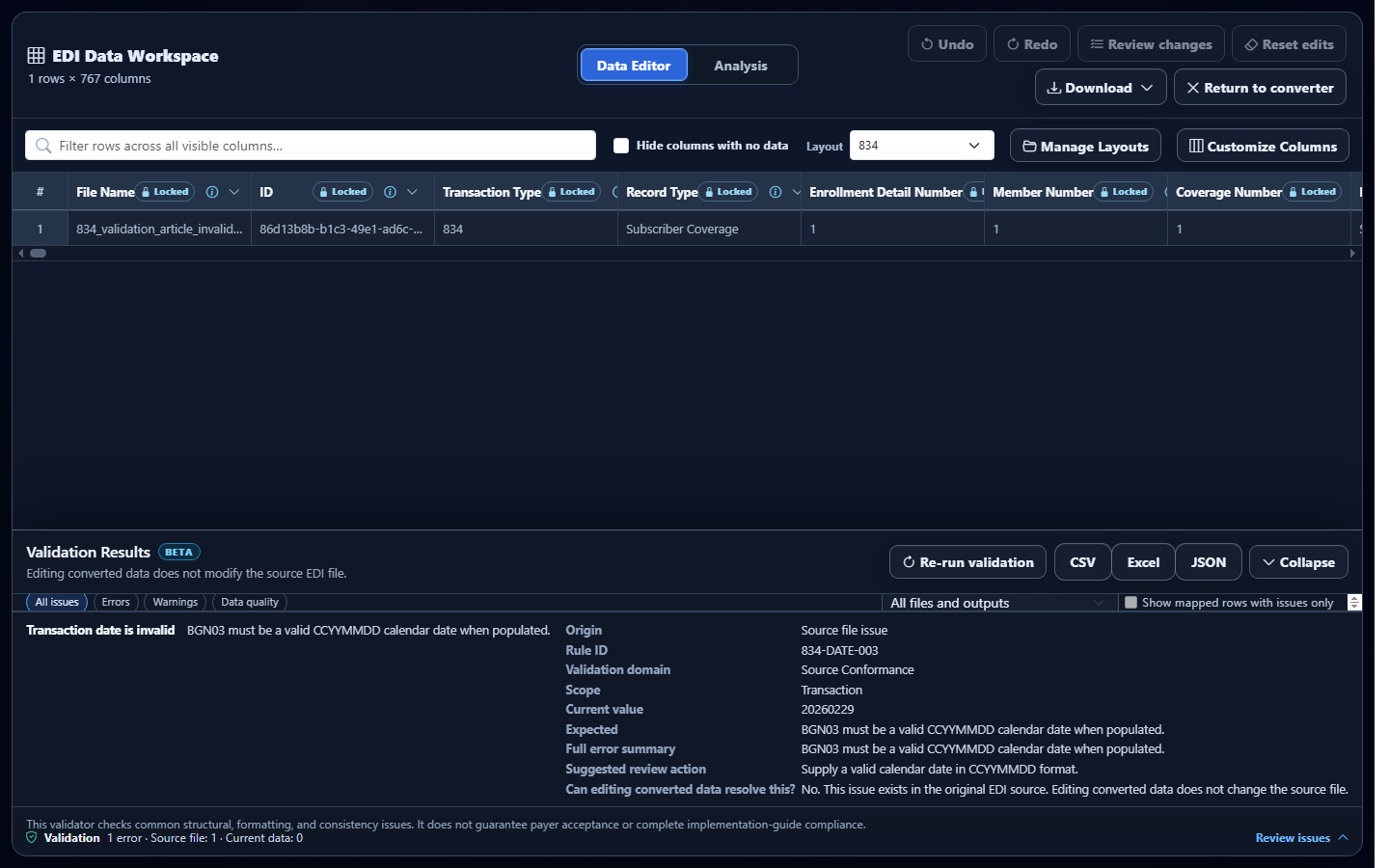Click the shield icon beside Validation status
Screen dimensions: 1389x868
32,838
